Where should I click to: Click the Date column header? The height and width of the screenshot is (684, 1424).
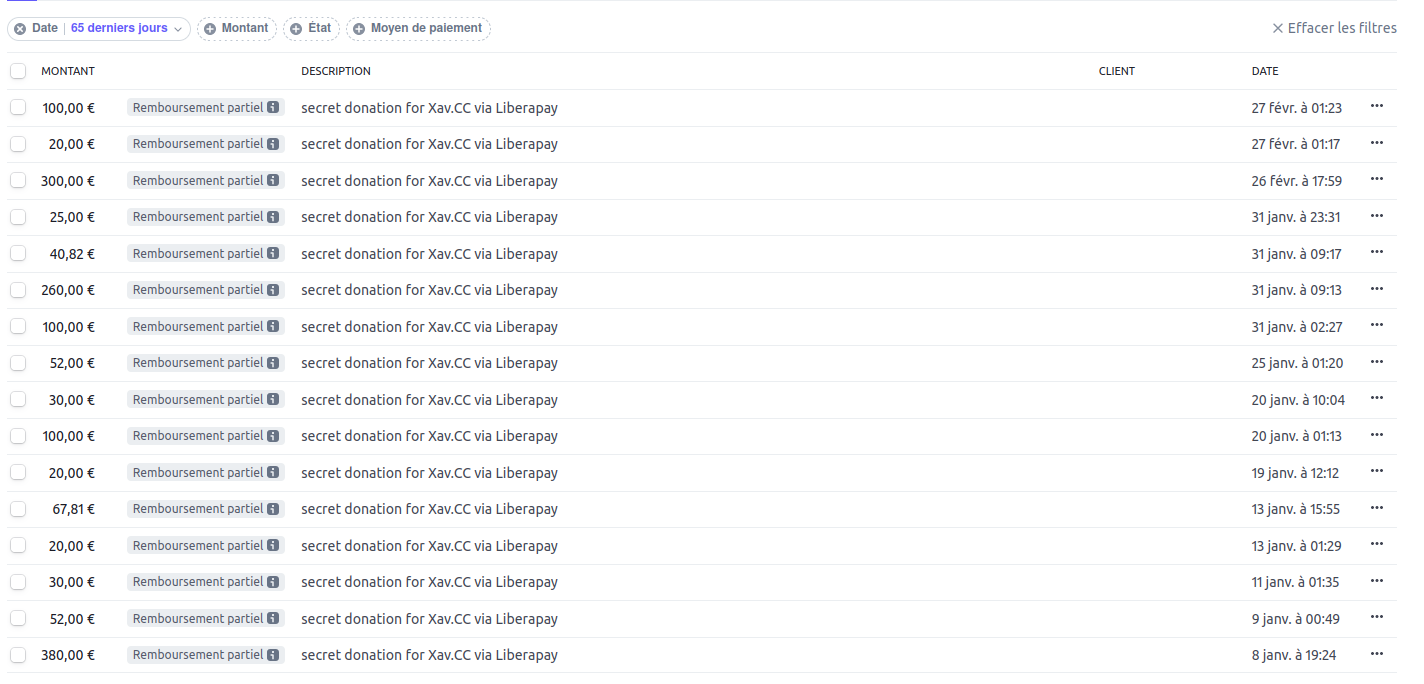click(x=1265, y=71)
